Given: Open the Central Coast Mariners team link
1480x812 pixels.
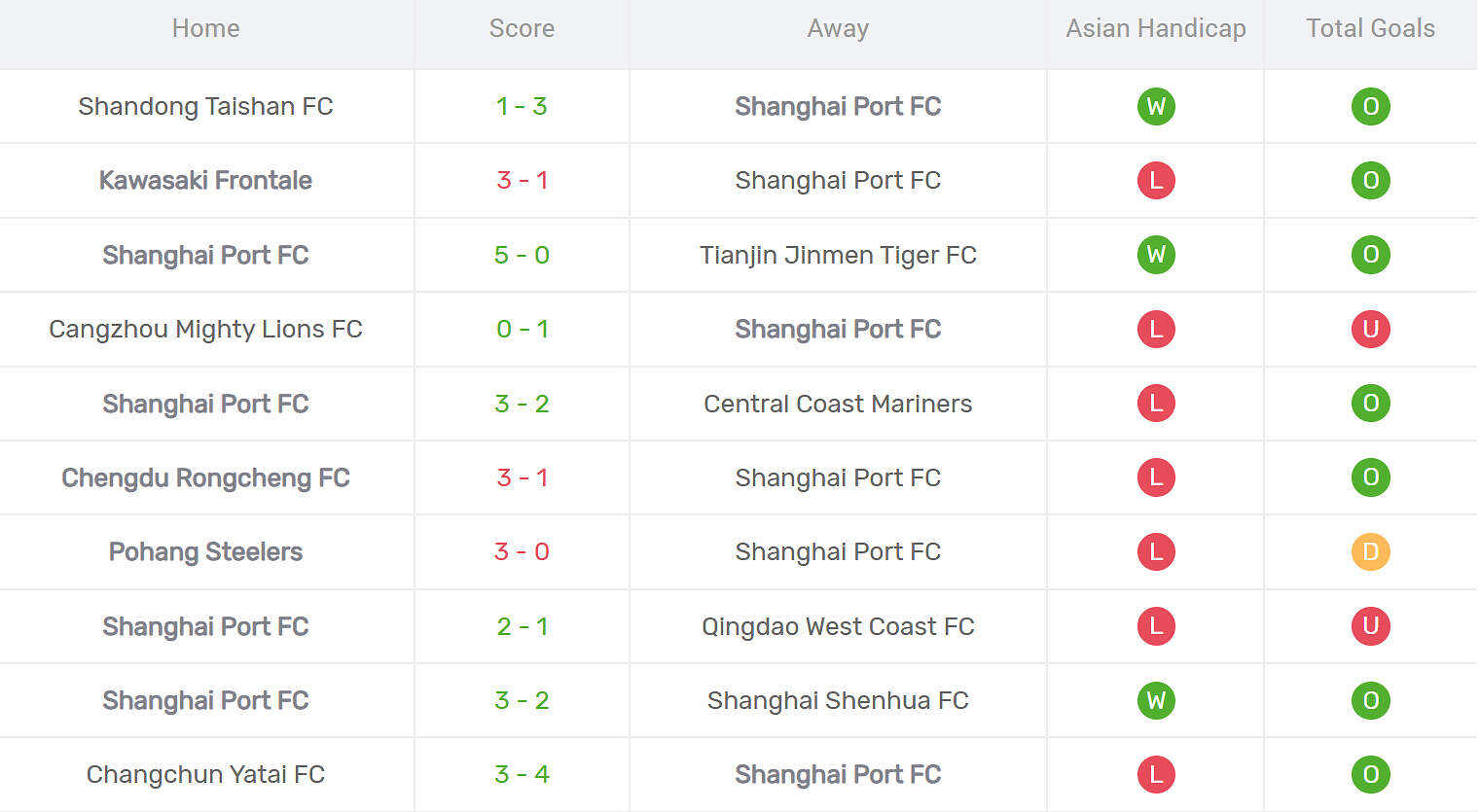Looking at the screenshot, I should pyautogui.click(x=838, y=404).
